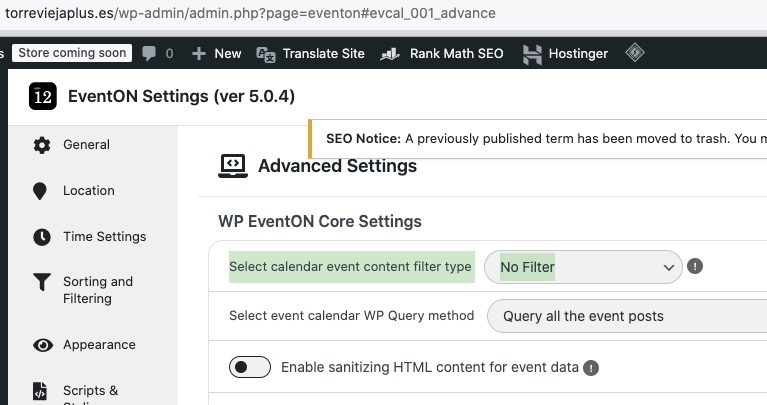767x405 pixels.
Task: Open the Hostinger admin bar menu
Action: pyautogui.click(x=565, y=53)
